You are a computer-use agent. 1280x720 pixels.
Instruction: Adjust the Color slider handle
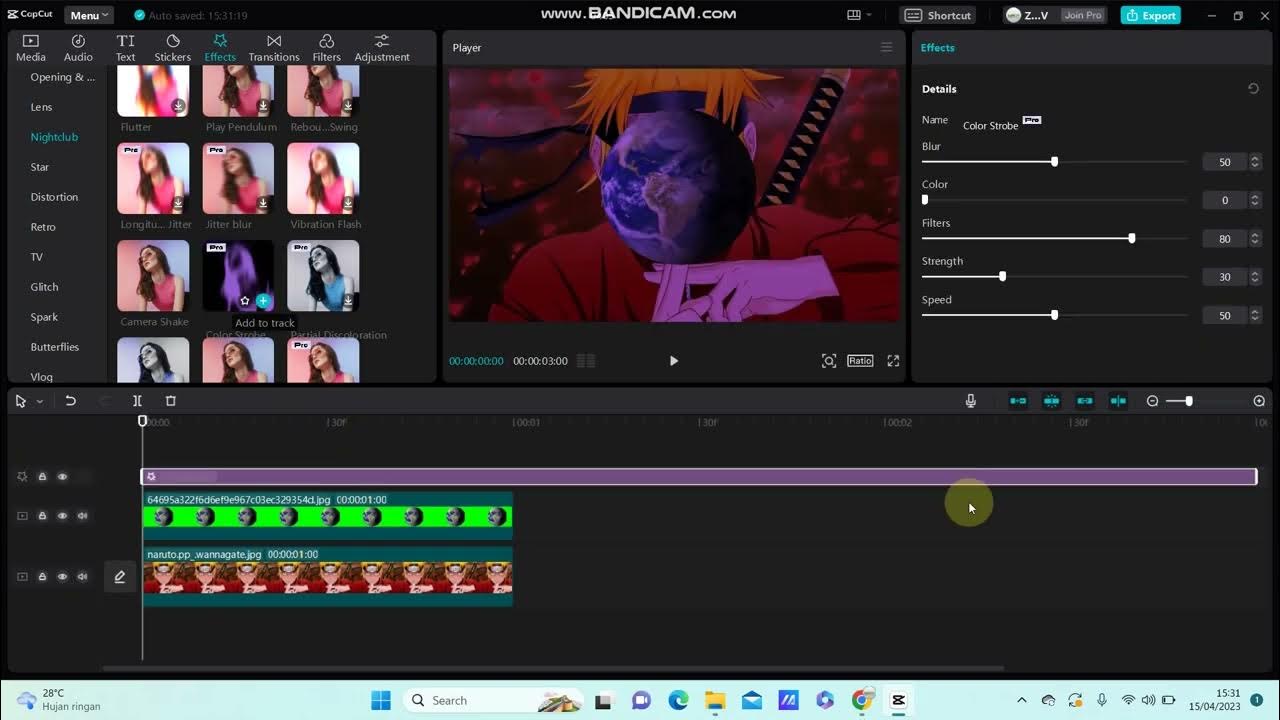(x=925, y=200)
